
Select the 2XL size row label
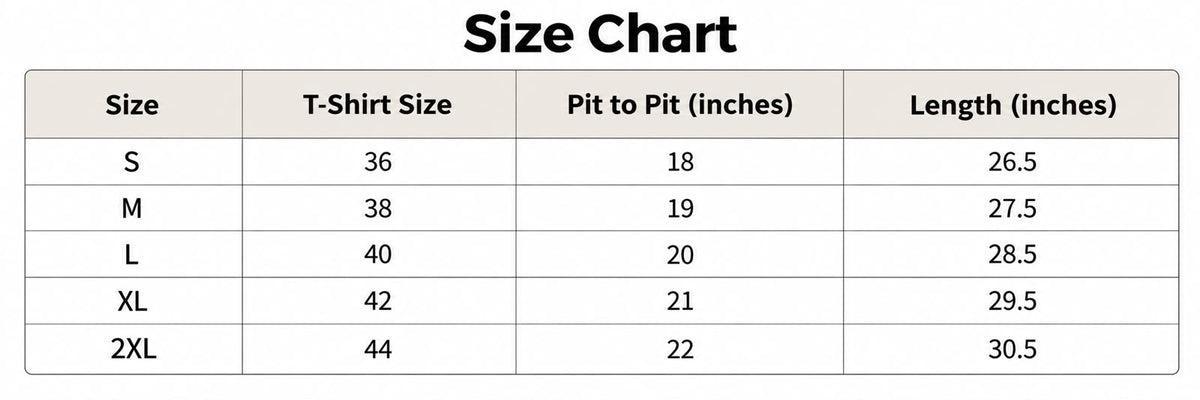(132, 349)
